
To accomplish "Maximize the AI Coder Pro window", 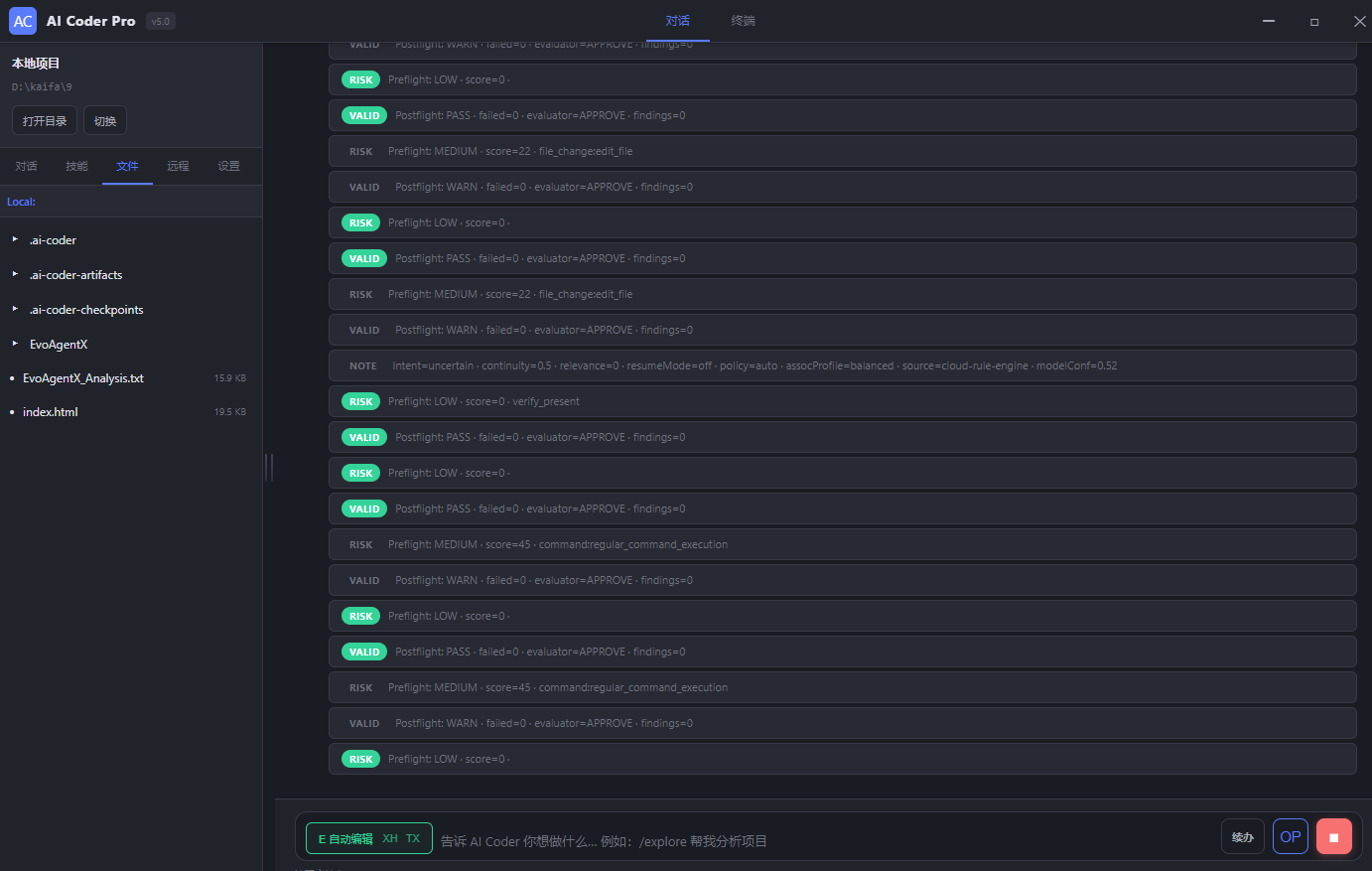I will [x=1314, y=21].
